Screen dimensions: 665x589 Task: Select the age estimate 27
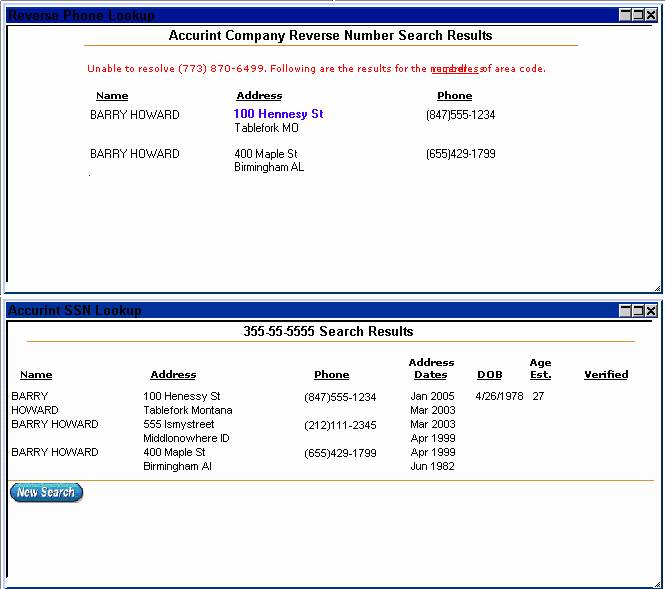pyautogui.click(x=538, y=396)
